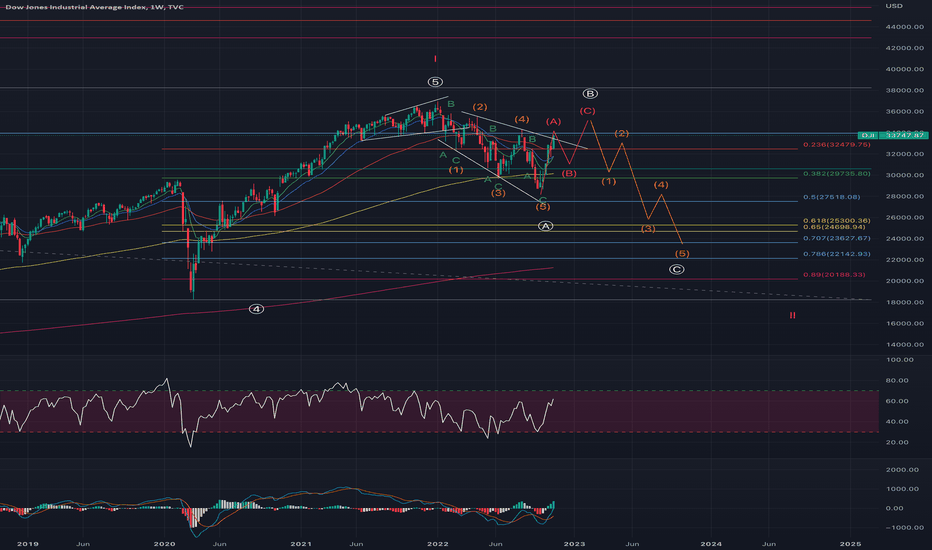The height and width of the screenshot is (550, 932).
Task: Click the circled A wave label
Action: [545, 226]
